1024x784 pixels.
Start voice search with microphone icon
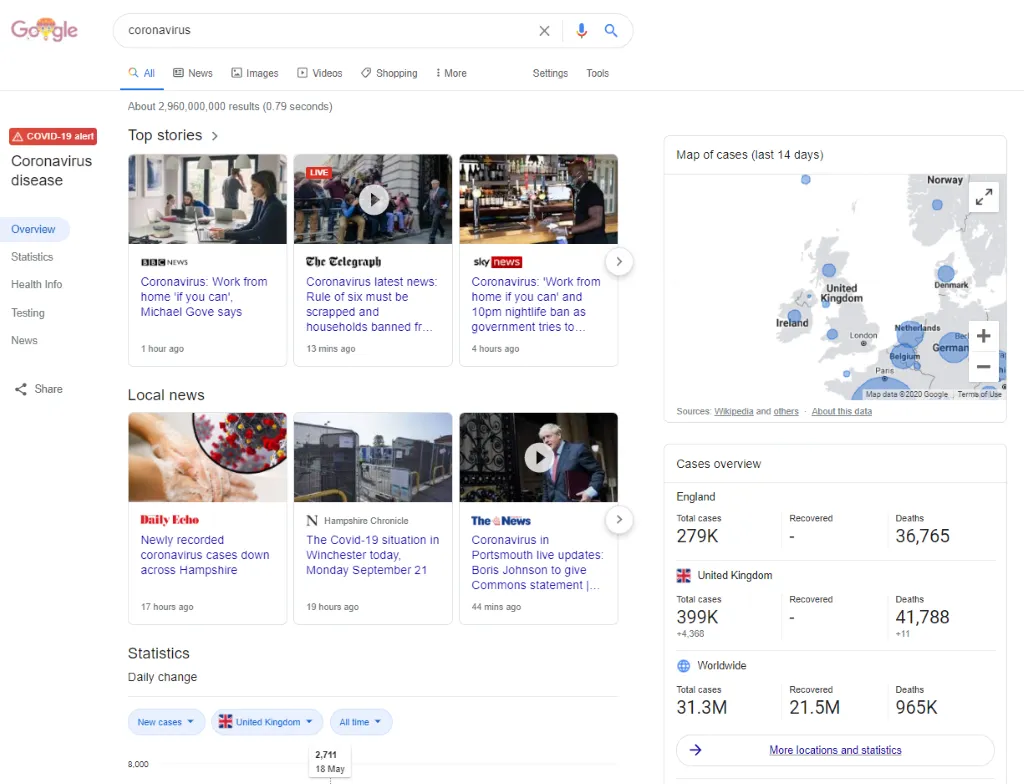pyautogui.click(x=581, y=31)
